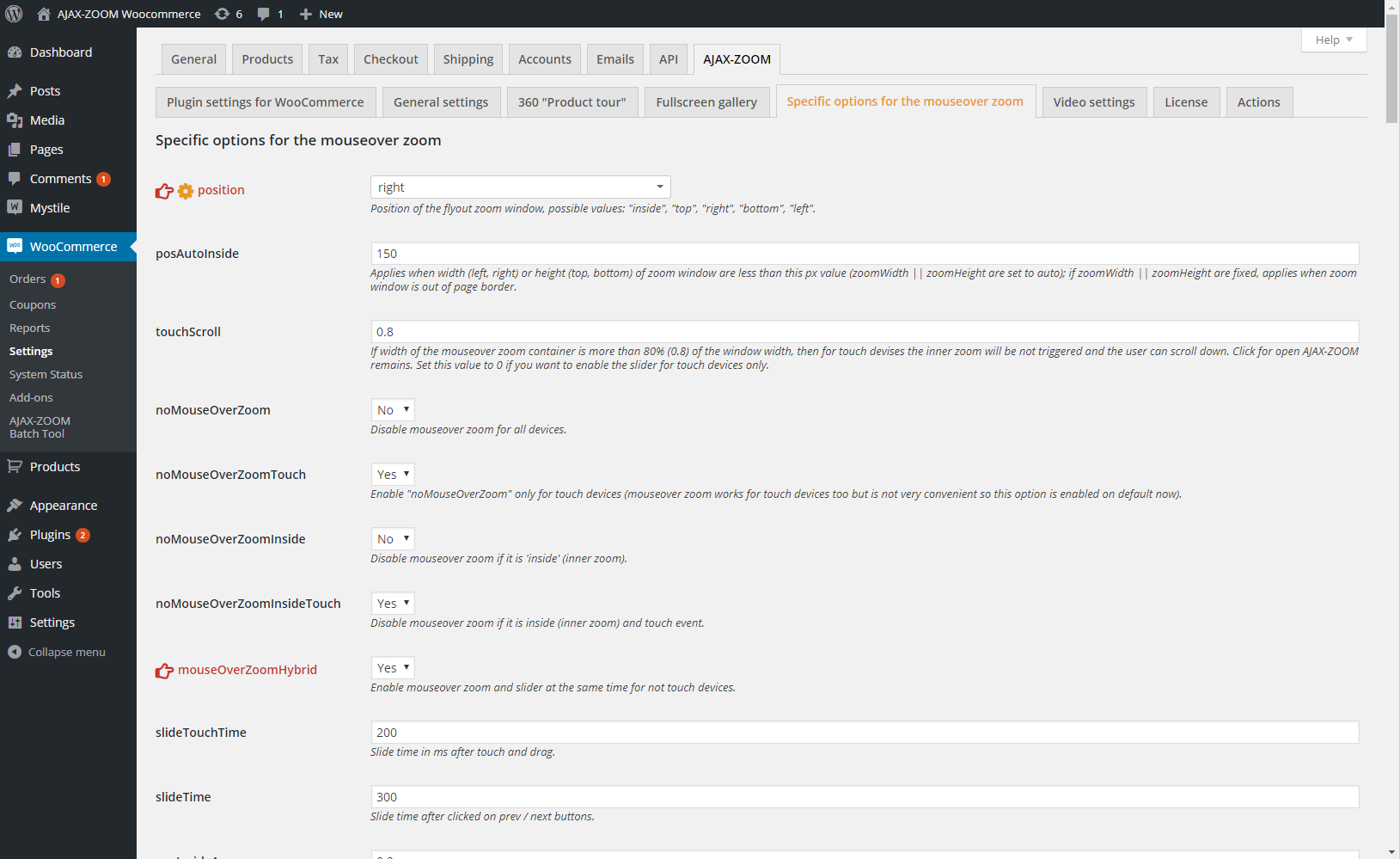Click the mouseOverZoomHybrid option label
The image size is (1400, 859).
[248, 670]
